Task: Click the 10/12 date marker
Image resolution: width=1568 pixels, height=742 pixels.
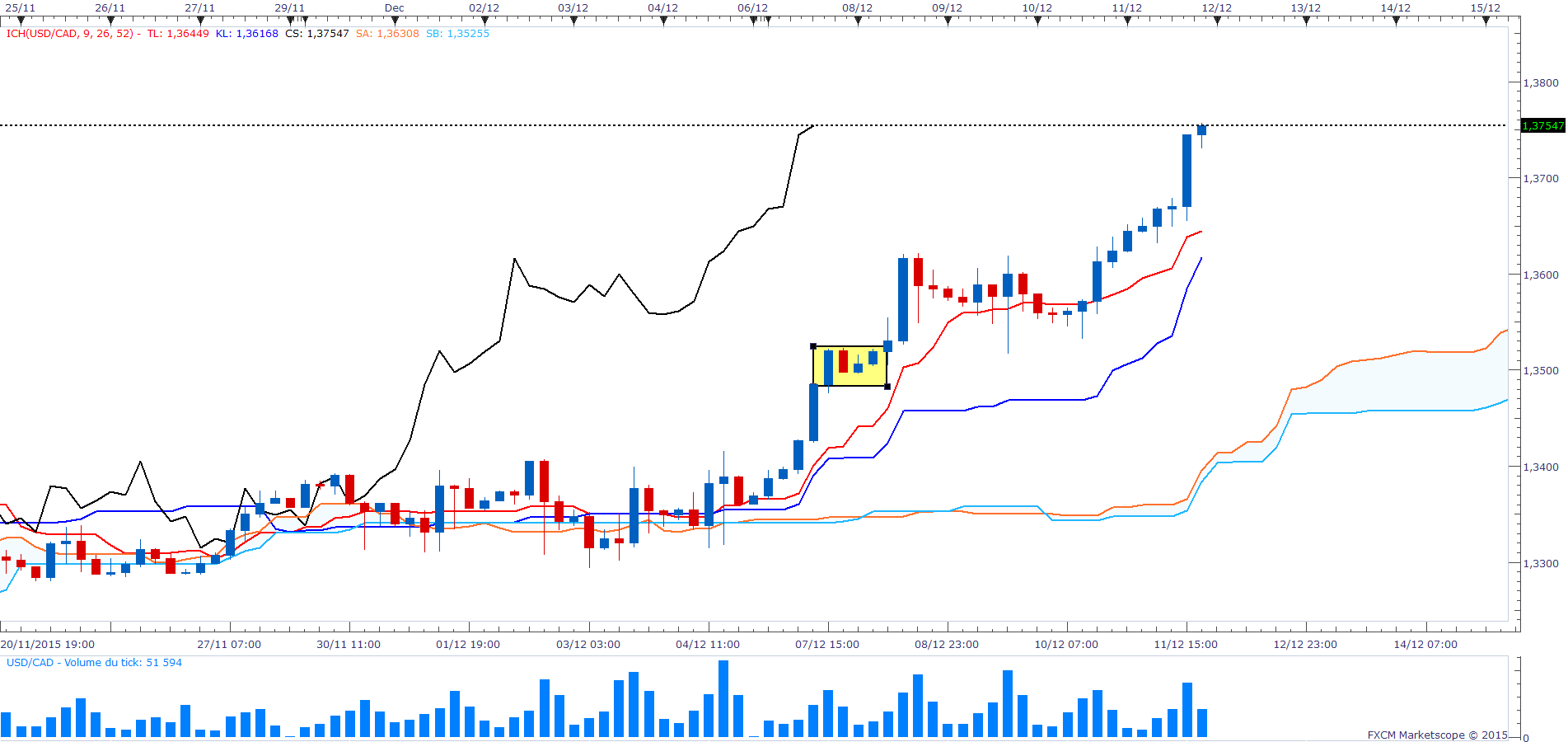Action: click(1037, 8)
